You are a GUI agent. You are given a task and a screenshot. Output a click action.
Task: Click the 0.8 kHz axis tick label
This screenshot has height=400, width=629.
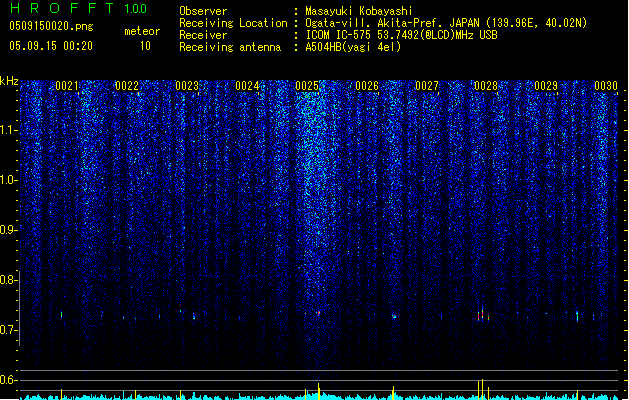coord(8,280)
